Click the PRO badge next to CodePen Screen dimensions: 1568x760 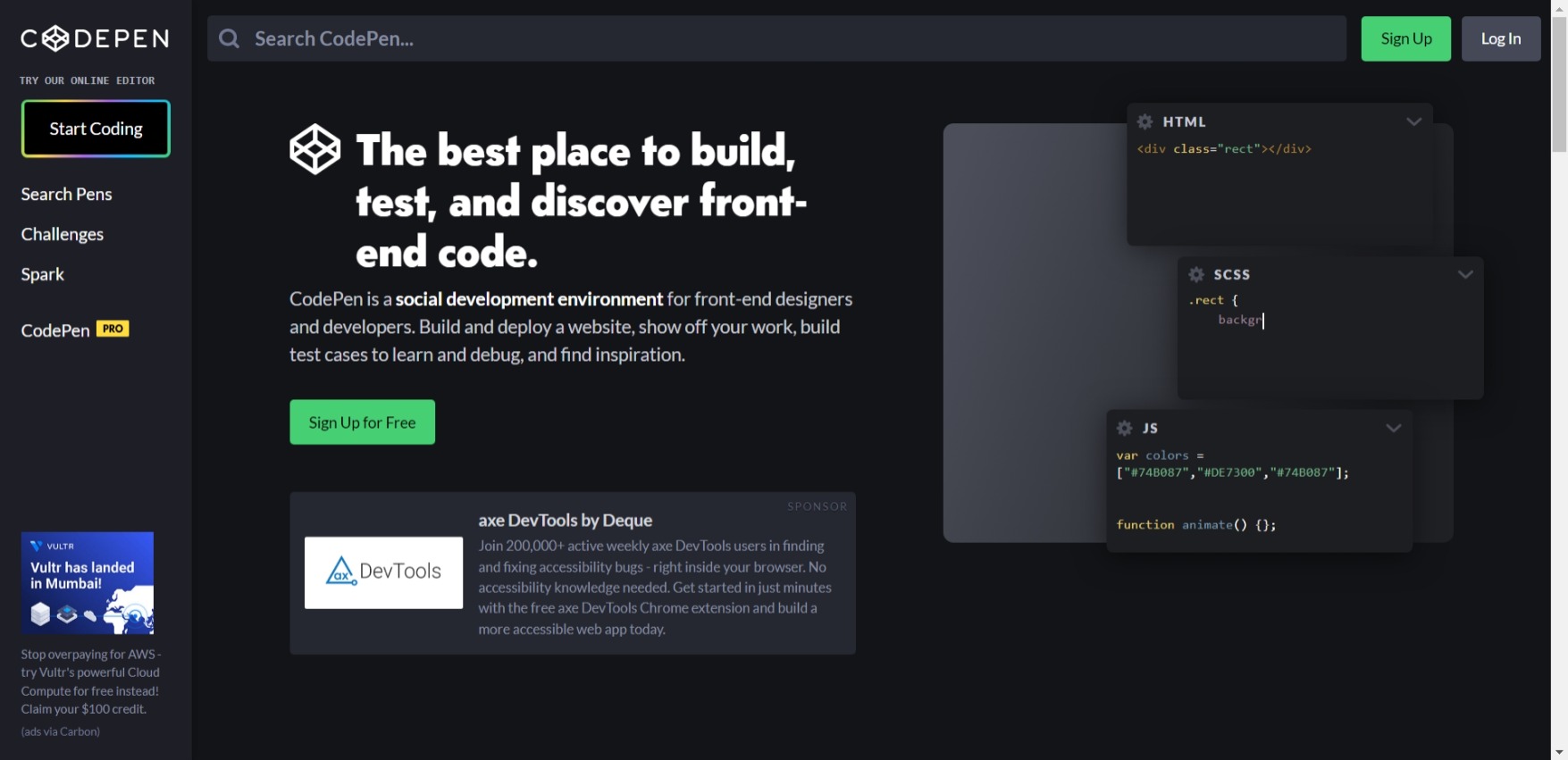(x=113, y=329)
